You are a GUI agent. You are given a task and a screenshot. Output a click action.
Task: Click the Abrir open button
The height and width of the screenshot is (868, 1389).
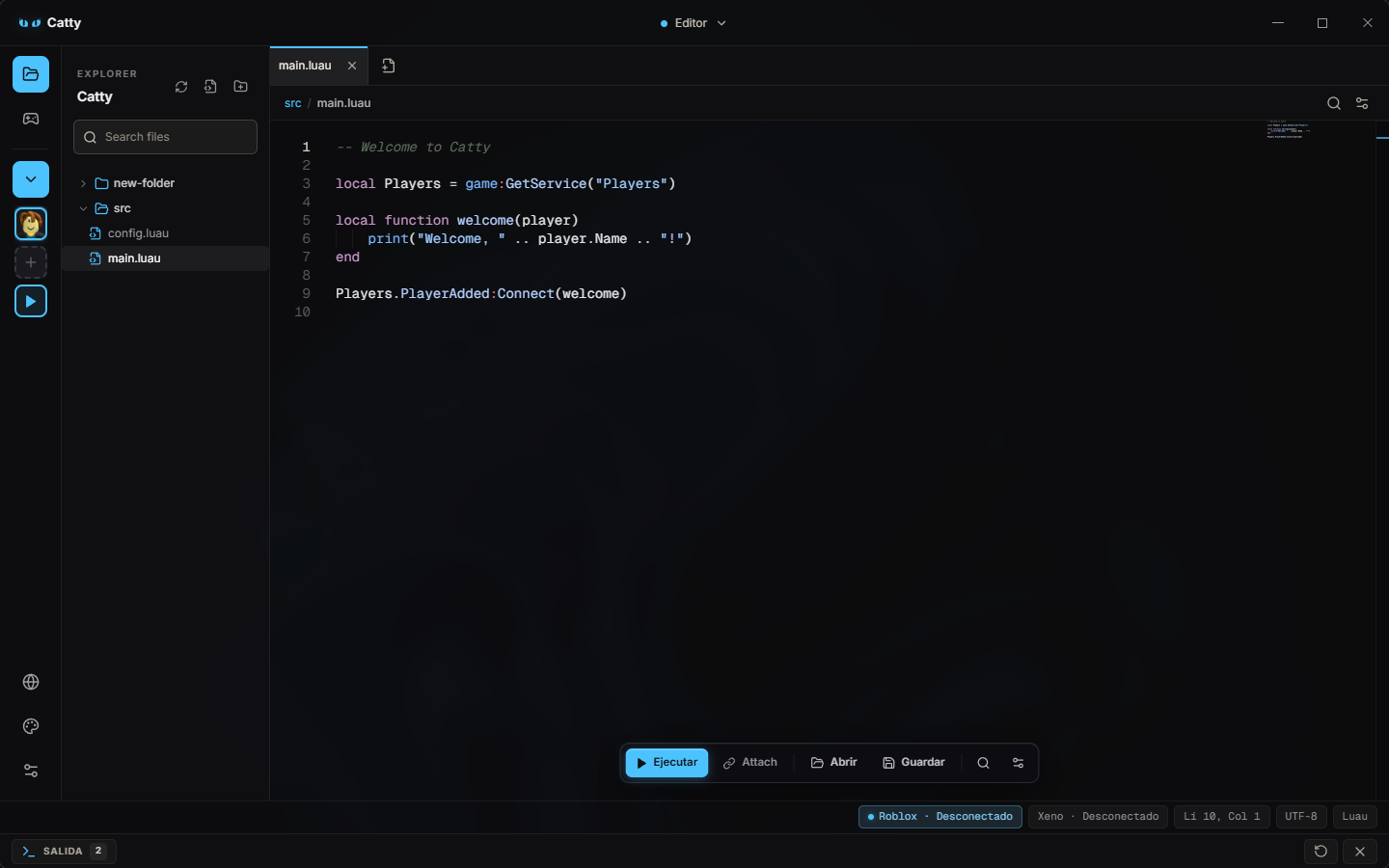tap(834, 763)
